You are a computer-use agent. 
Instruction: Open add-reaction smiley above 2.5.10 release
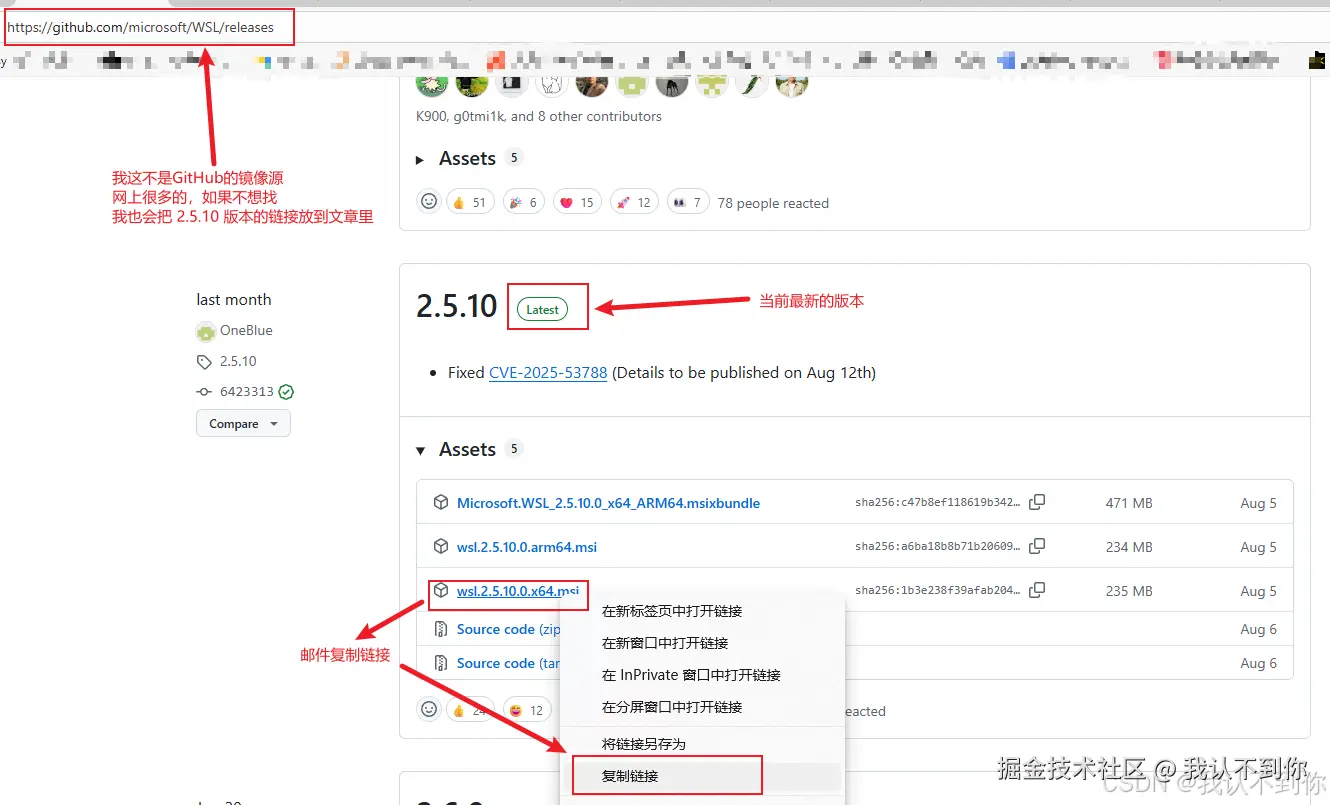pos(429,202)
